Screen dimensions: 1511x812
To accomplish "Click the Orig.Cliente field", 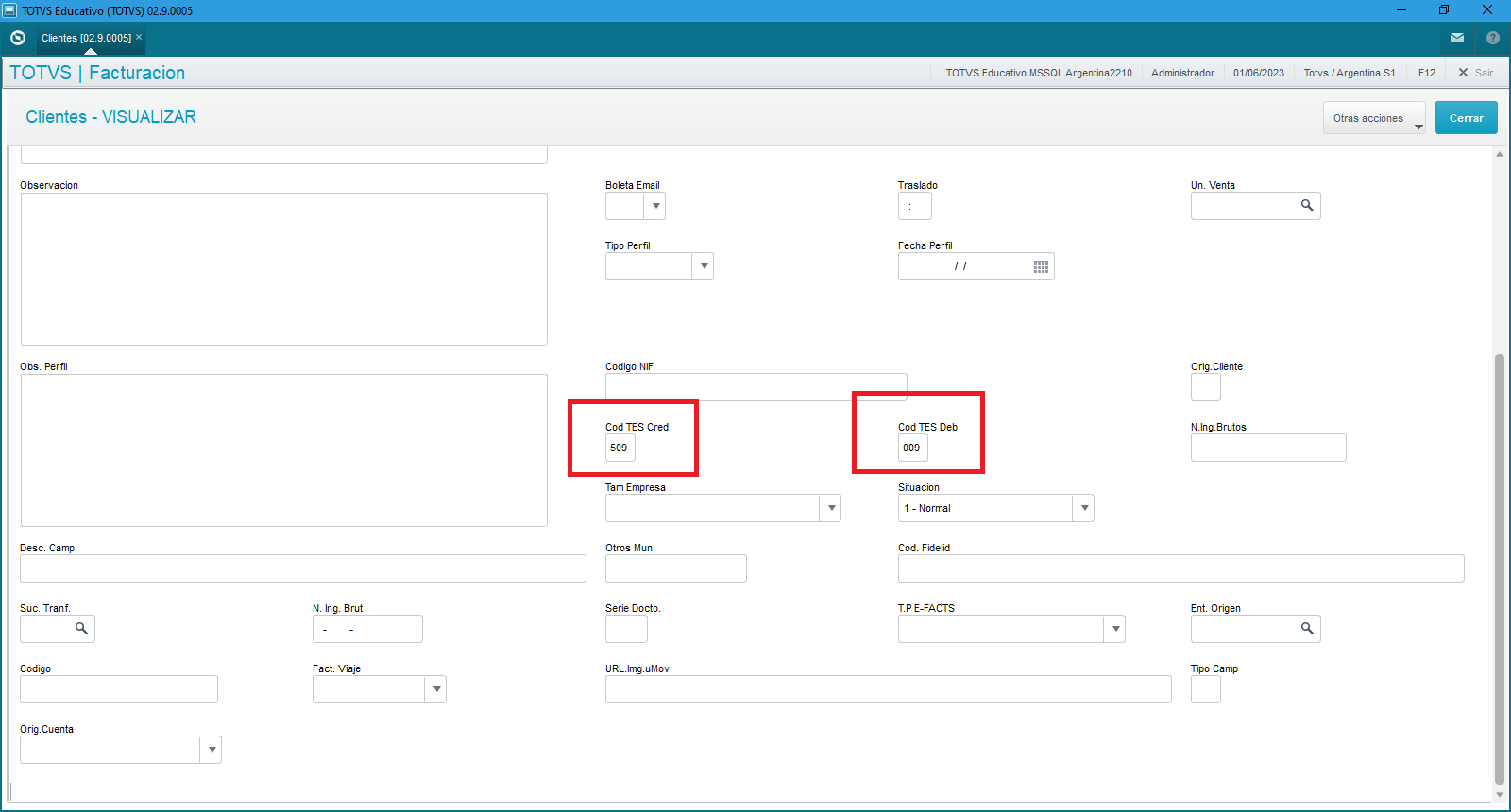I will 1206,387.
